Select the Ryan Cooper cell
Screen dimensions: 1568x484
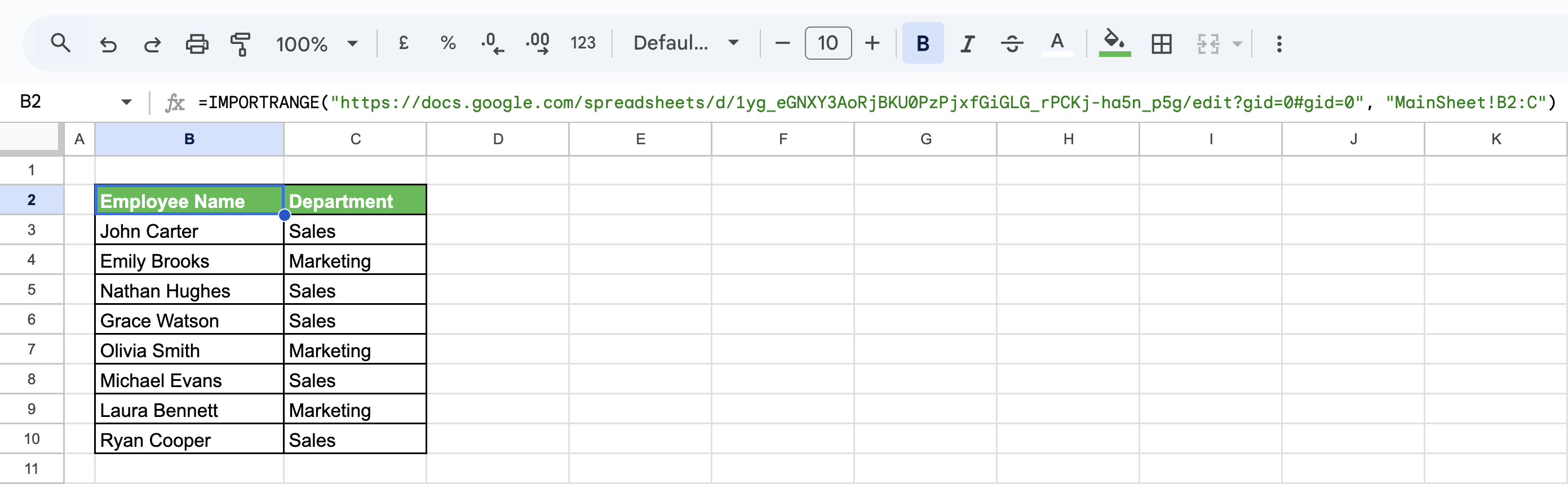(189, 439)
